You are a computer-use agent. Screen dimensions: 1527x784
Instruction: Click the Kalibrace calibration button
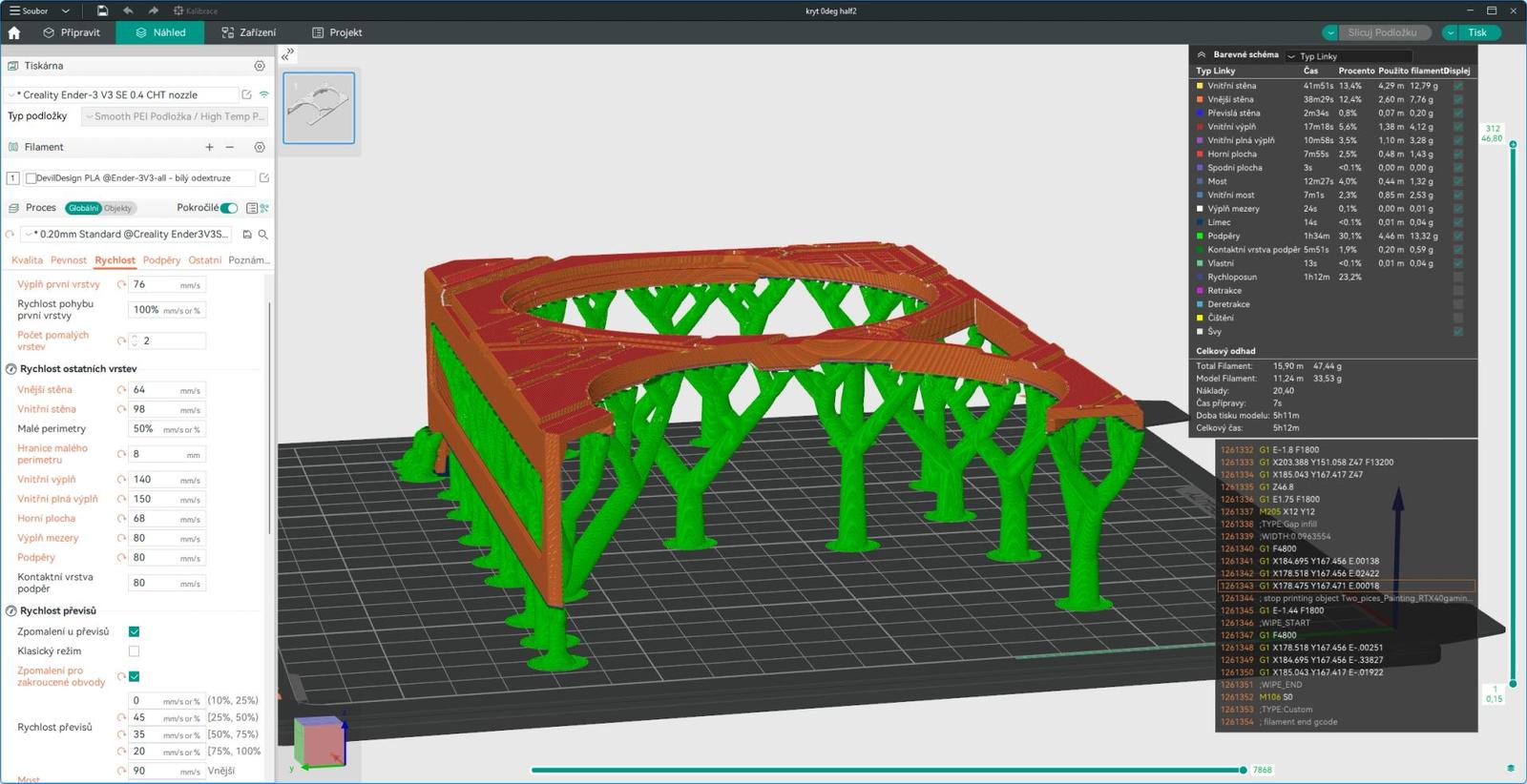point(196,10)
